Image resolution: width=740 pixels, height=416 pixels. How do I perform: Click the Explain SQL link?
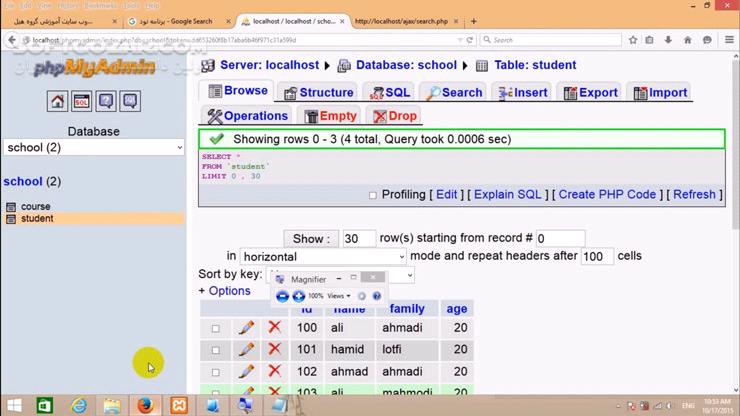click(x=507, y=195)
